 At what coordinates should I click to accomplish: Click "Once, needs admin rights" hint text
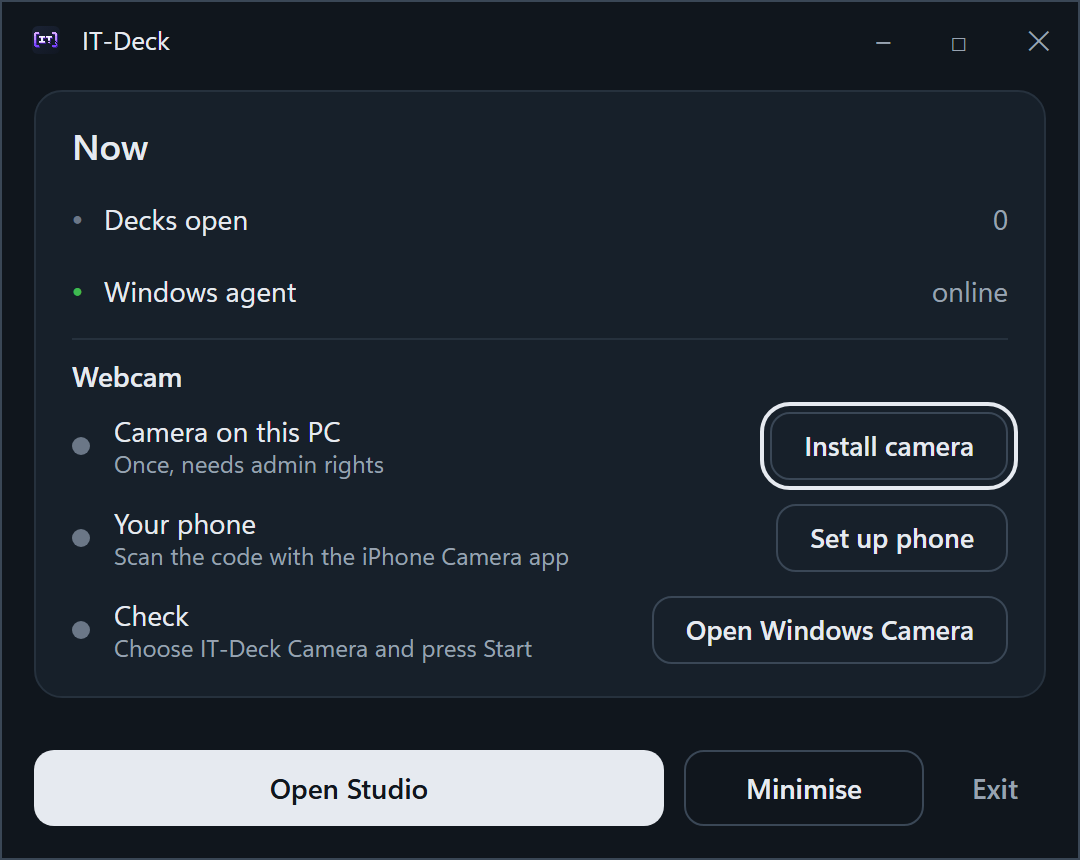(249, 465)
